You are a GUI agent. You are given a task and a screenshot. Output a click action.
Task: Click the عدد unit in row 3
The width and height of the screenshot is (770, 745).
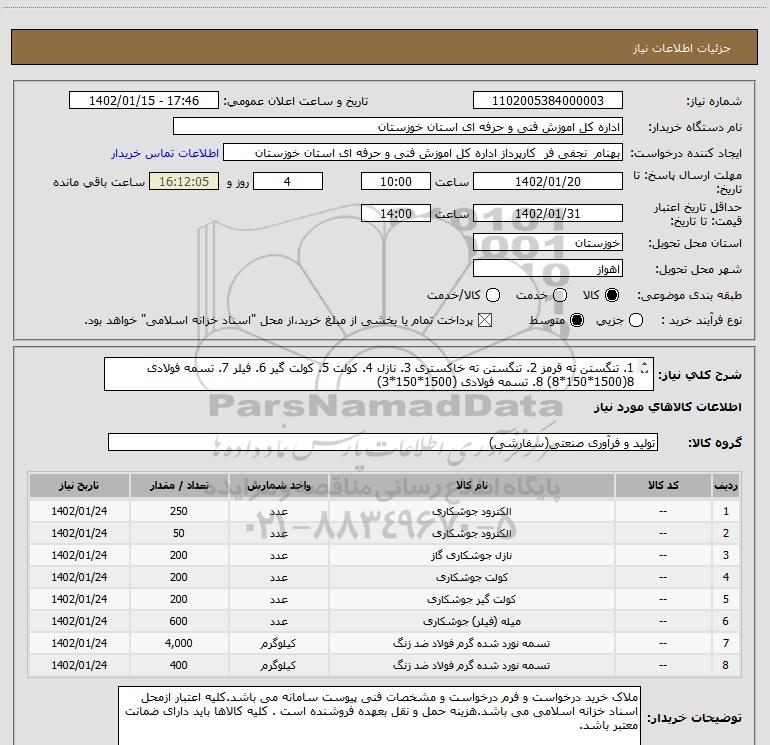278,555
